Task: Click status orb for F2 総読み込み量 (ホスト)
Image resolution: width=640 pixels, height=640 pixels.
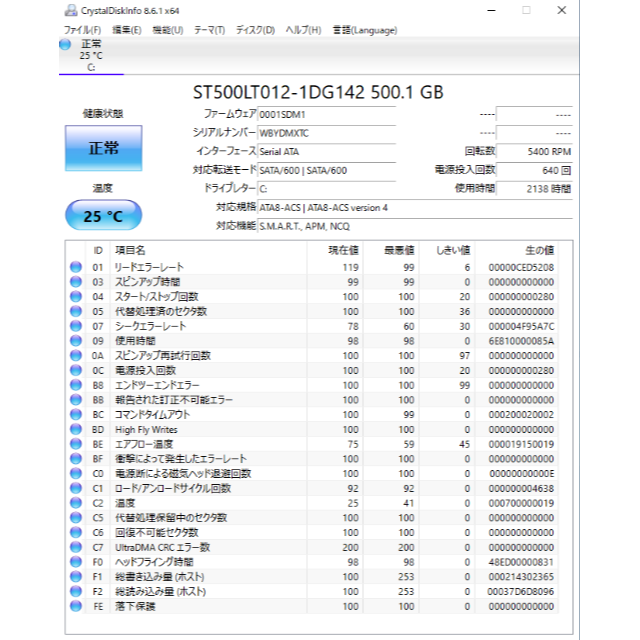Action: 76,591
